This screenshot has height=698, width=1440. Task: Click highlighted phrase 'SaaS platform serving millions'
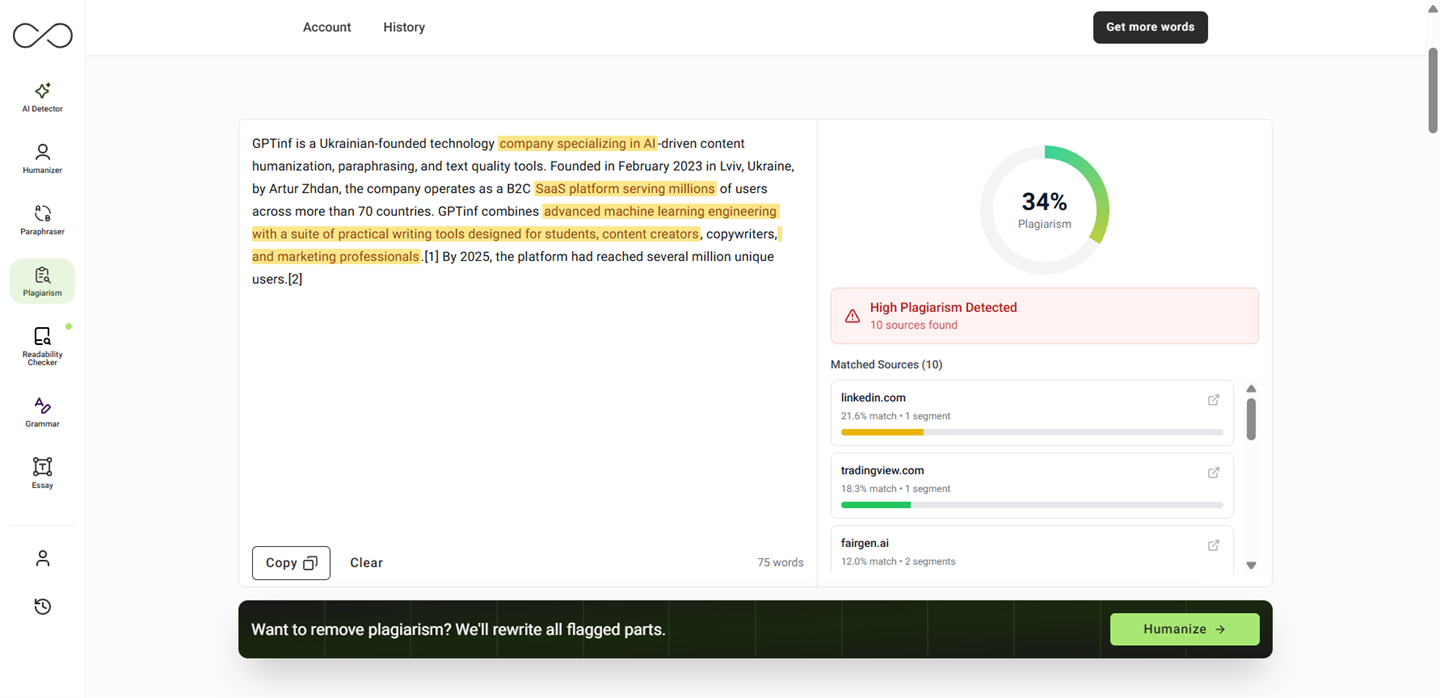[625, 188]
